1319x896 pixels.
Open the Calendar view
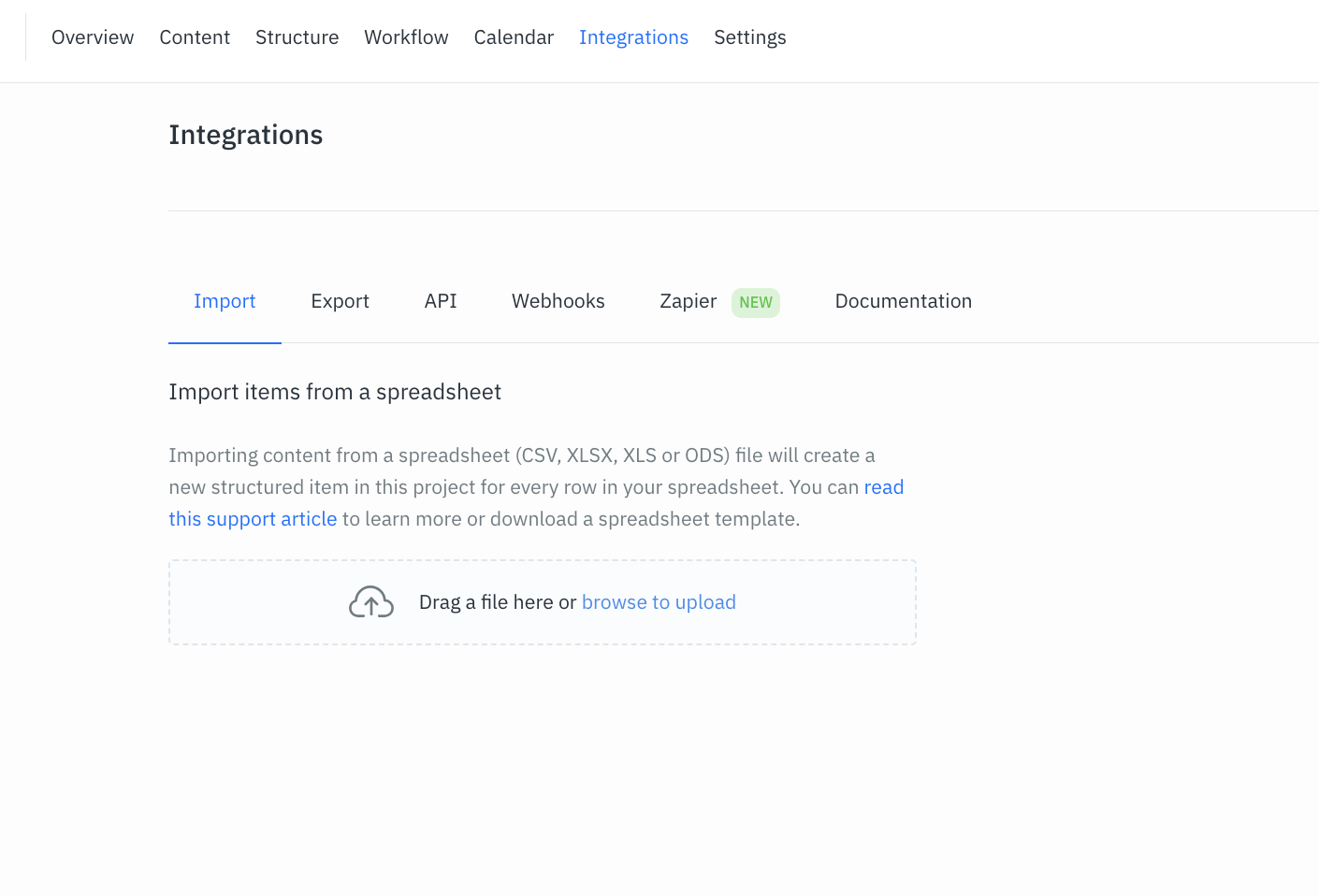pyautogui.click(x=514, y=37)
